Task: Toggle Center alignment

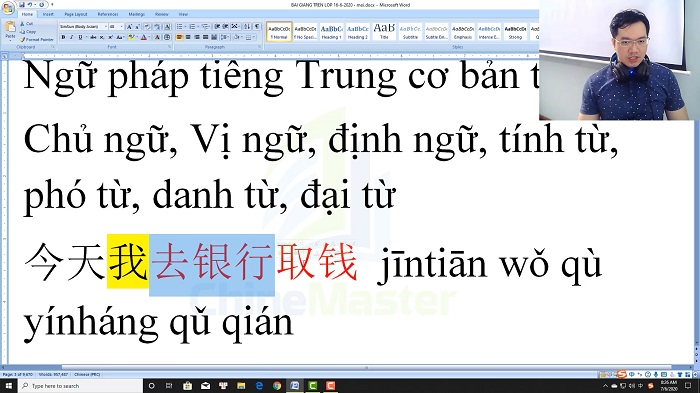Action: pyautogui.click(x=188, y=37)
